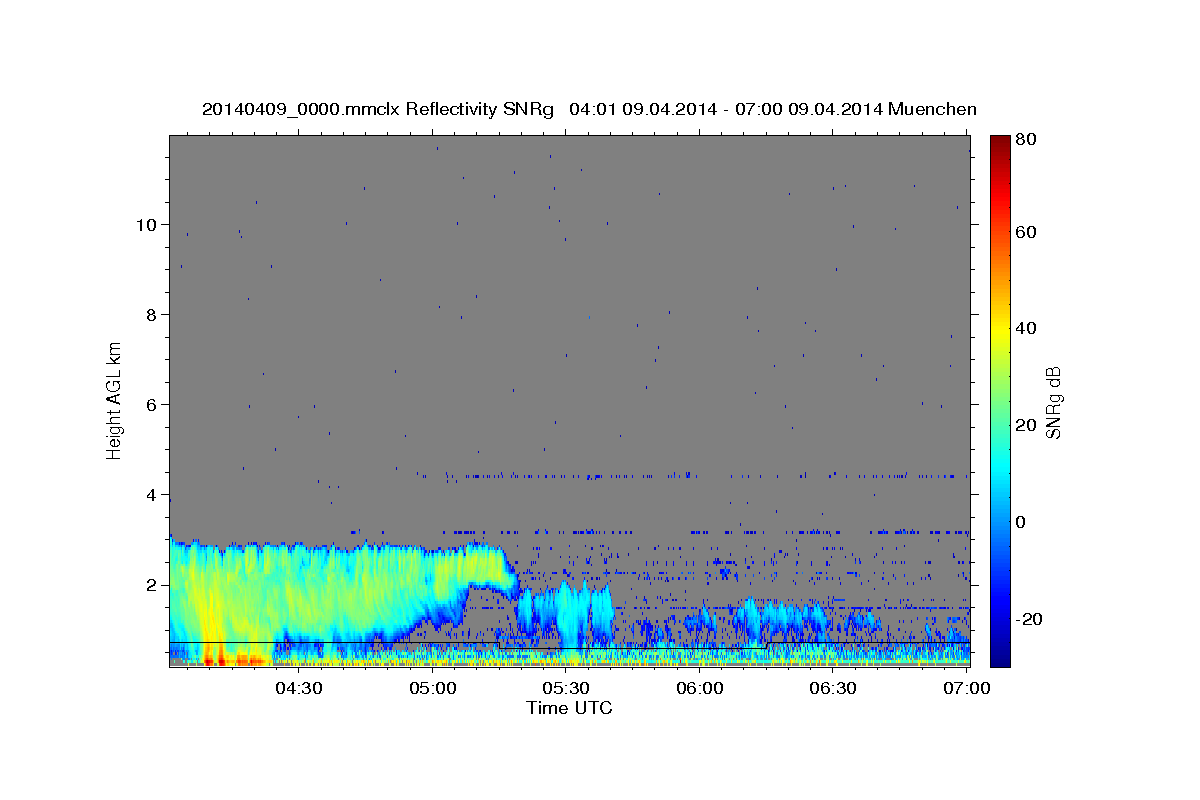Click the height tick label 8
This screenshot has width=1200, height=800.
click(150, 315)
